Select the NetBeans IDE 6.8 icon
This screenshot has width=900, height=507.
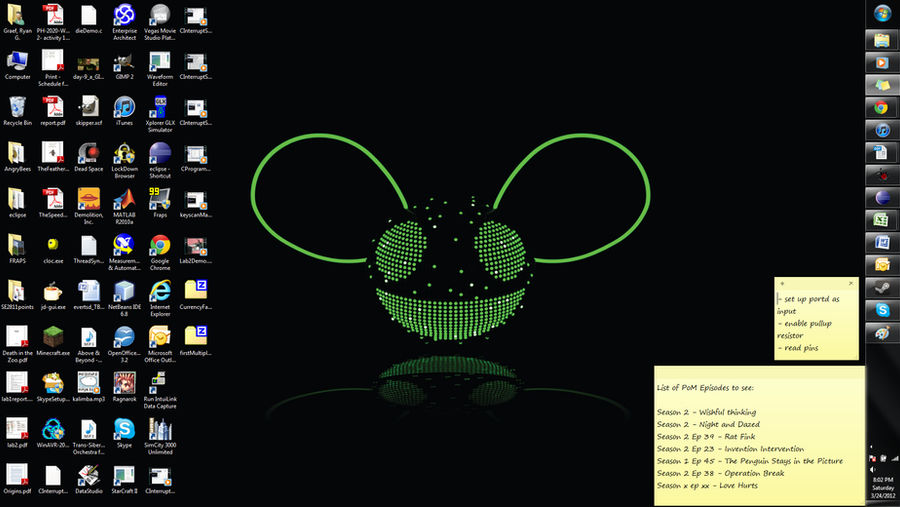point(124,299)
